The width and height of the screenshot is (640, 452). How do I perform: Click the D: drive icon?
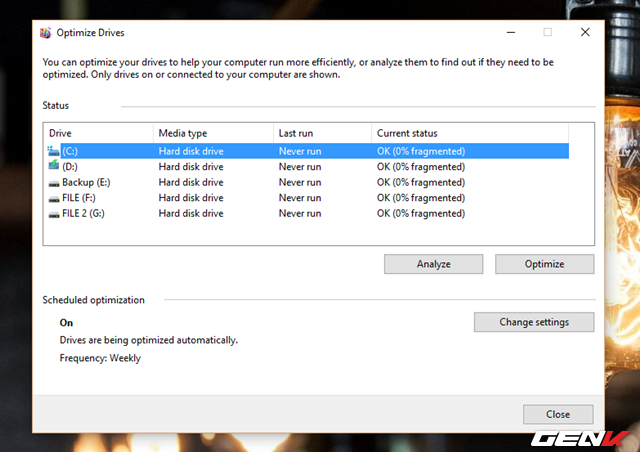click(x=53, y=165)
